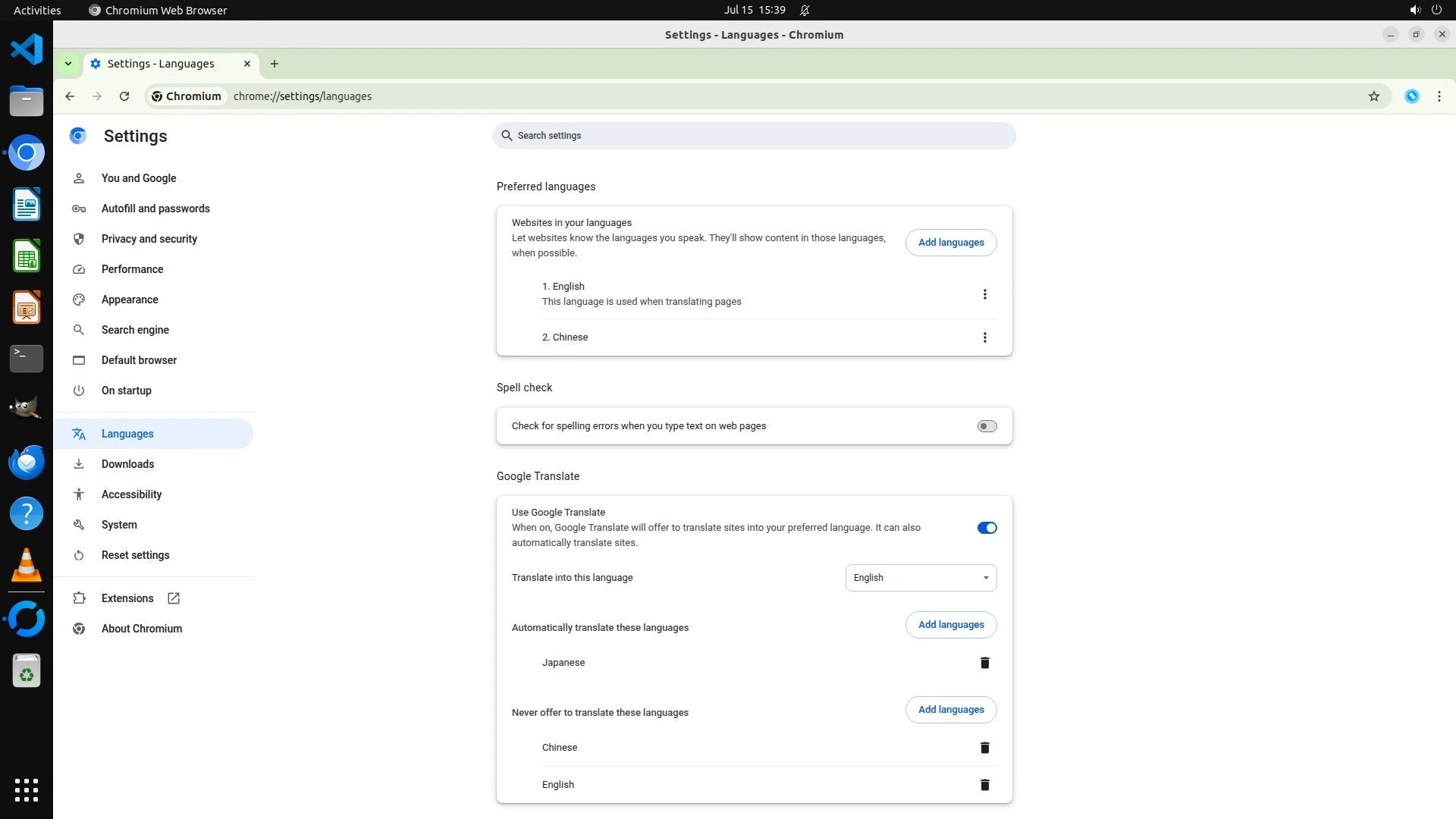Open Translate into this language dropdown
The width and height of the screenshot is (1456, 819).
click(921, 578)
